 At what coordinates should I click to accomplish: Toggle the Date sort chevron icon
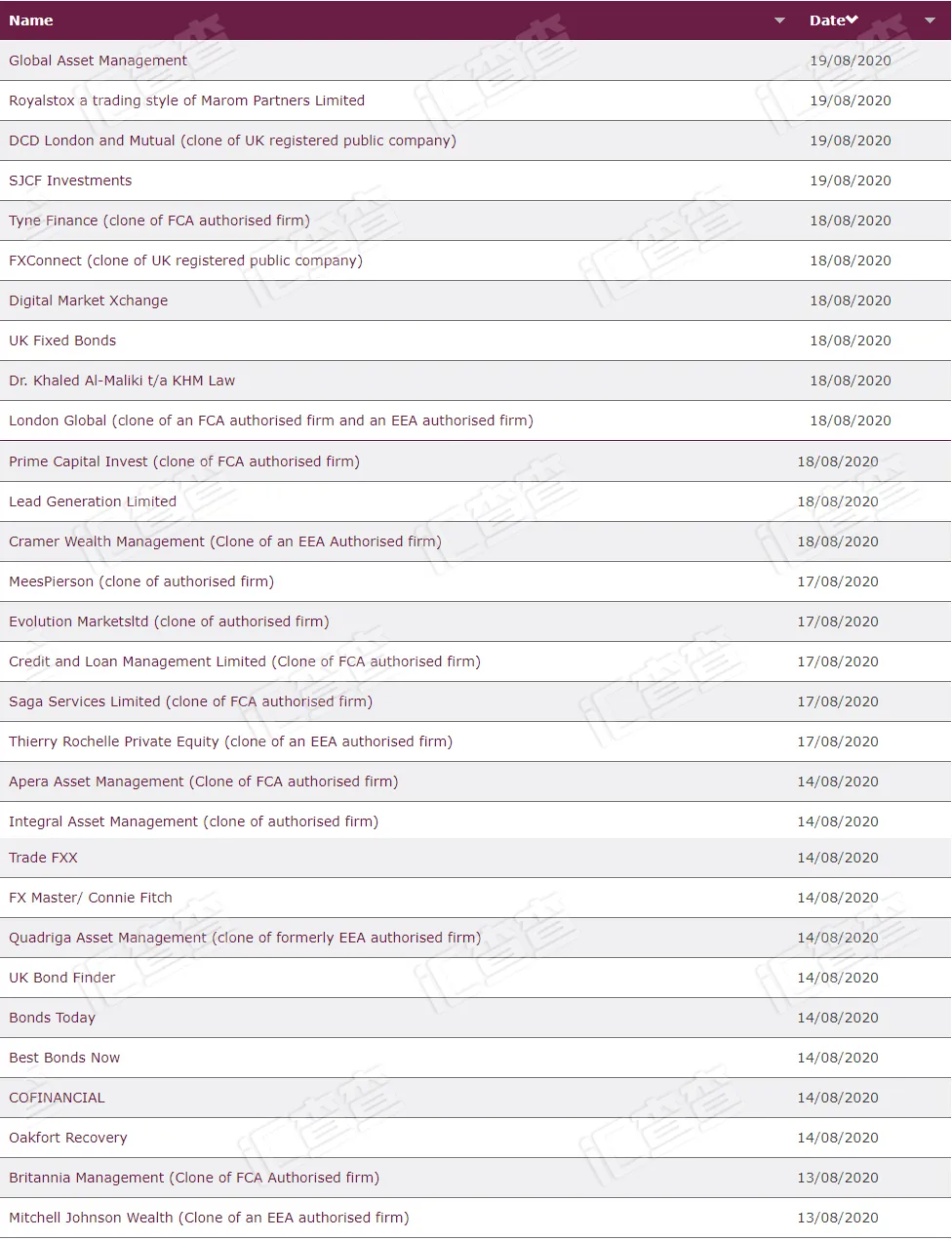click(852, 20)
